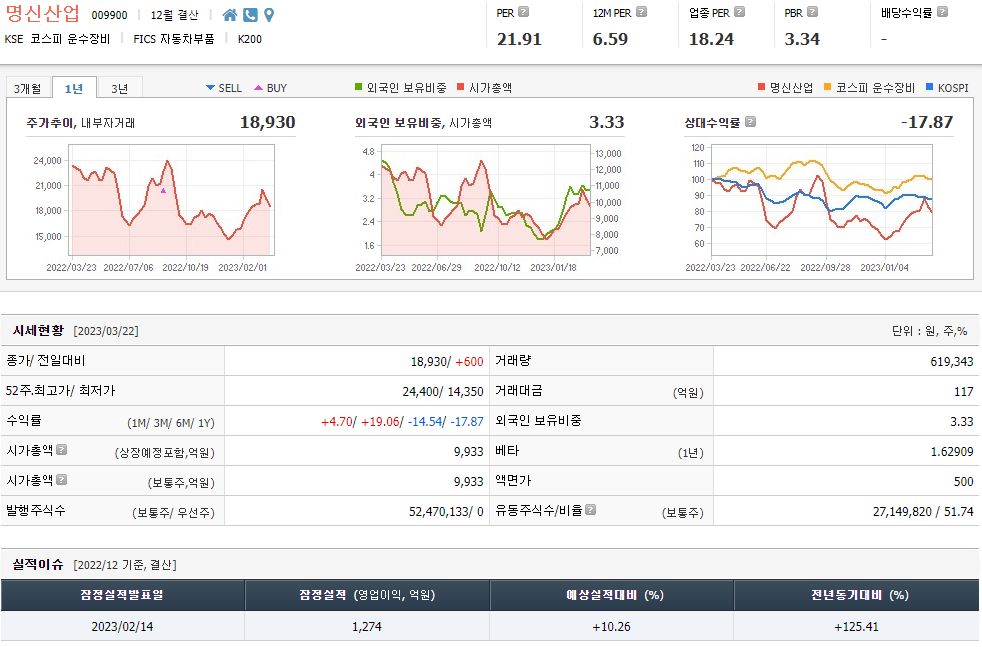Image resolution: width=982 pixels, height=647 pixels.
Task: Click the stock code 009900
Action: point(110,15)
